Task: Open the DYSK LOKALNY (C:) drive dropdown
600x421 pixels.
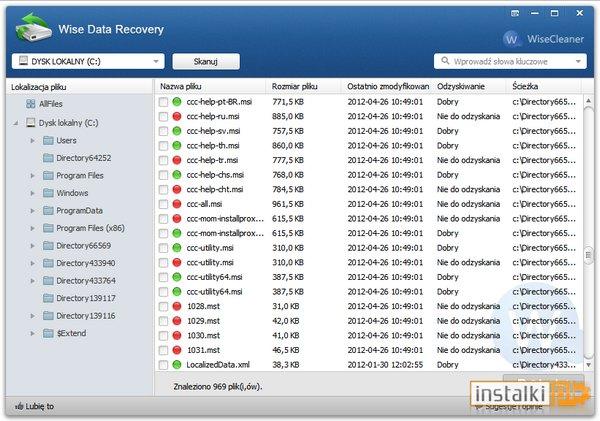Action: (88, 61)
